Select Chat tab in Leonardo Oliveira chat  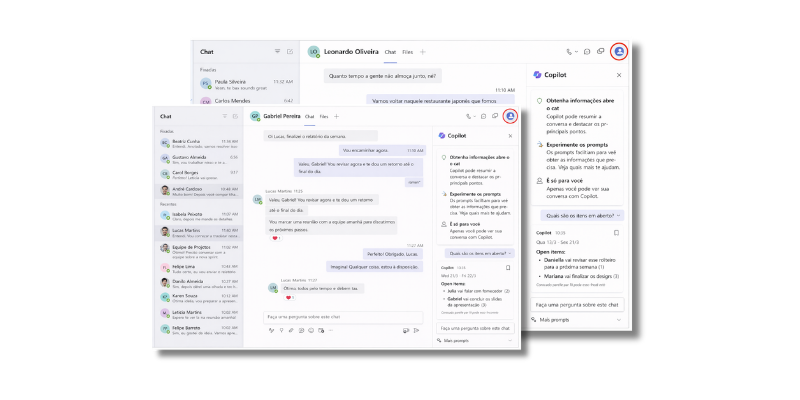[390, 52]
